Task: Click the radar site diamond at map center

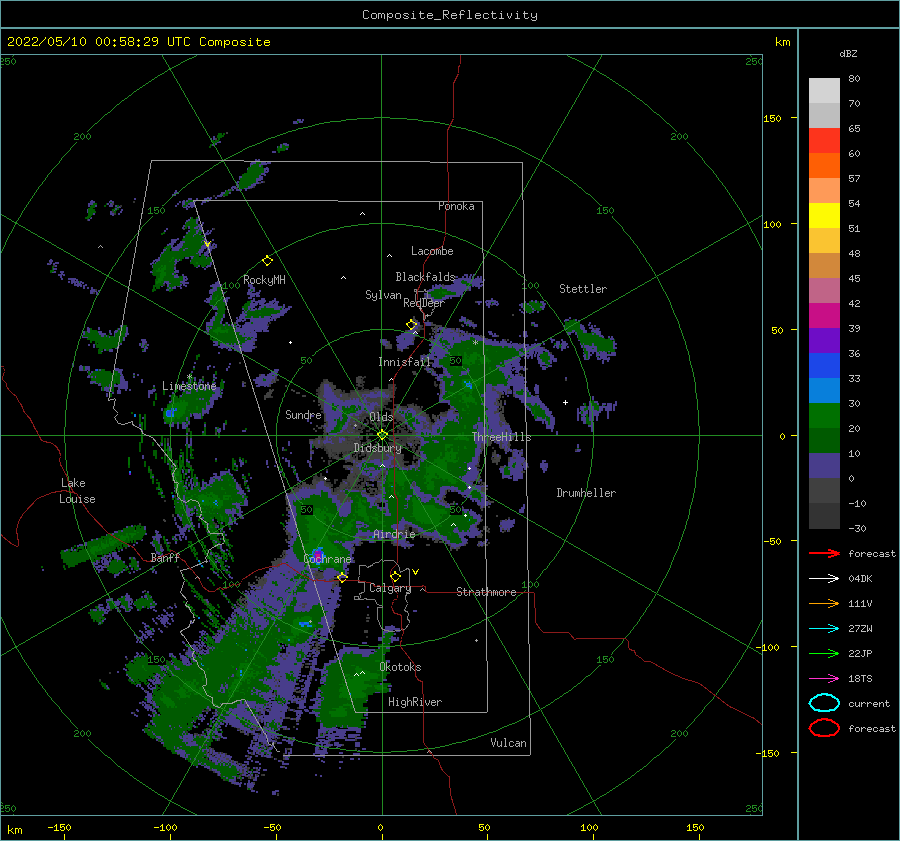Action: pos(382,435)
